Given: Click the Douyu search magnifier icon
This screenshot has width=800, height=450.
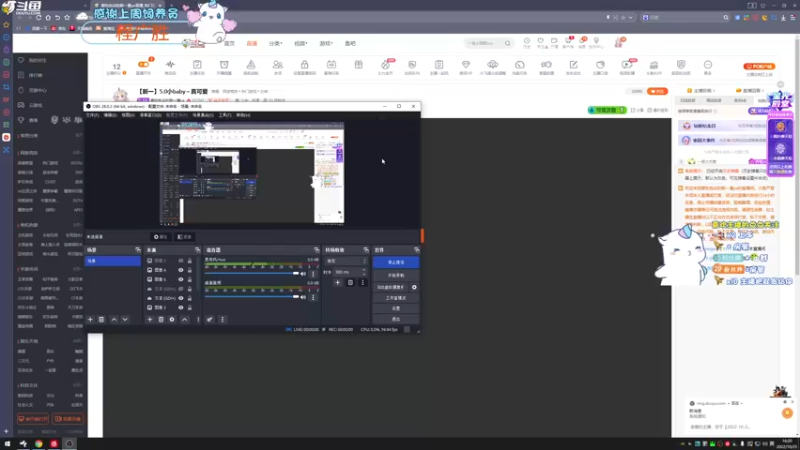Looking at the screenshot, I should [507, 43].
